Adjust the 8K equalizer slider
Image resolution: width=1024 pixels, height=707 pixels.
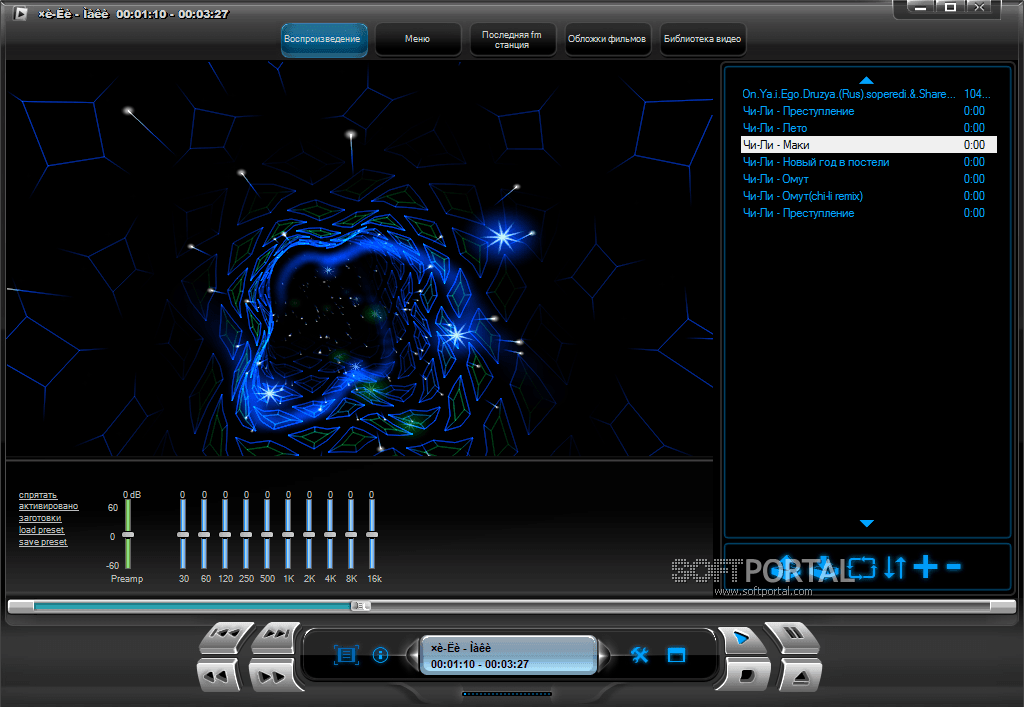pyautogui.click(x=351, y=535)
